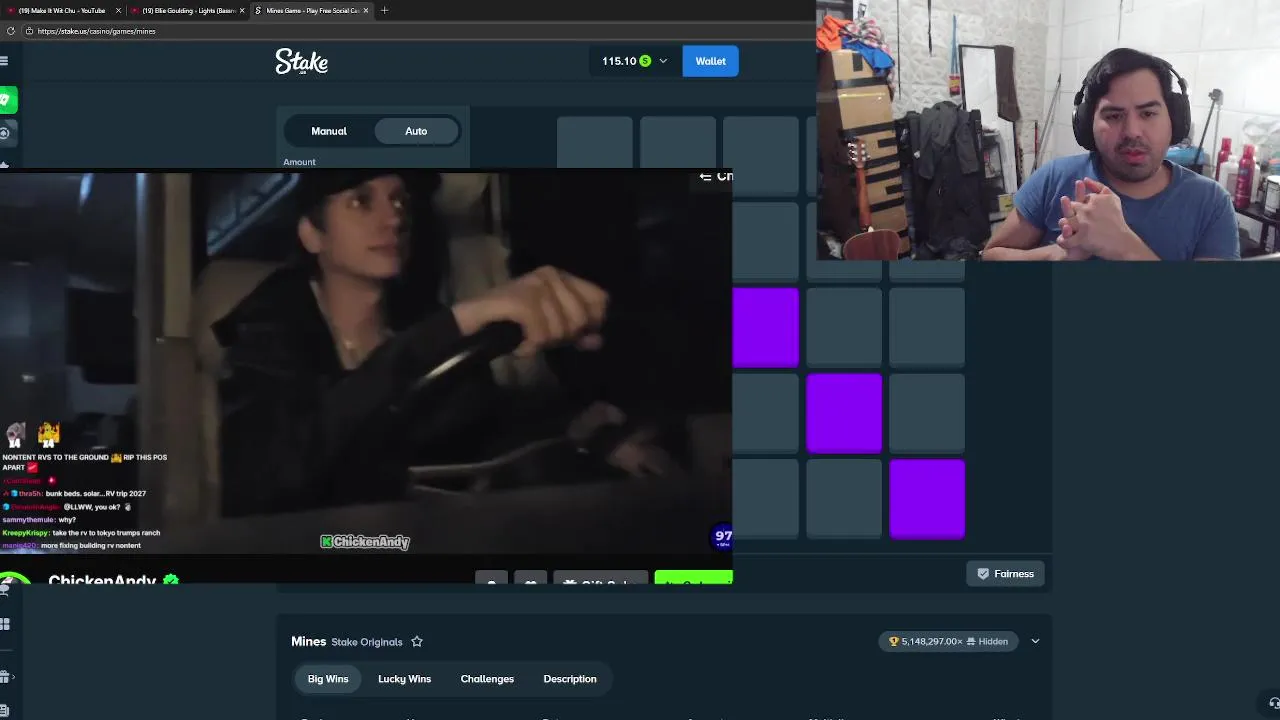The height and width of the screenshot is (720, 1280).
Task: Open the Big Wins tab
Action: coord(328,679)
